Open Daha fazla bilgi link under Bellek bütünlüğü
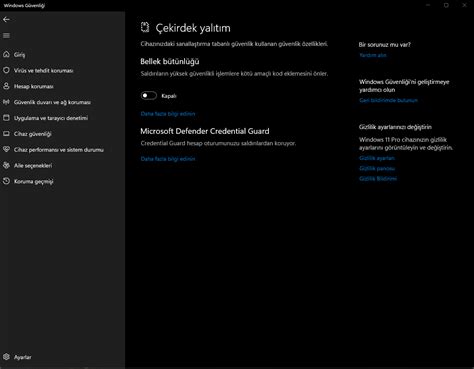474x369 pixels. coord(168,114)
